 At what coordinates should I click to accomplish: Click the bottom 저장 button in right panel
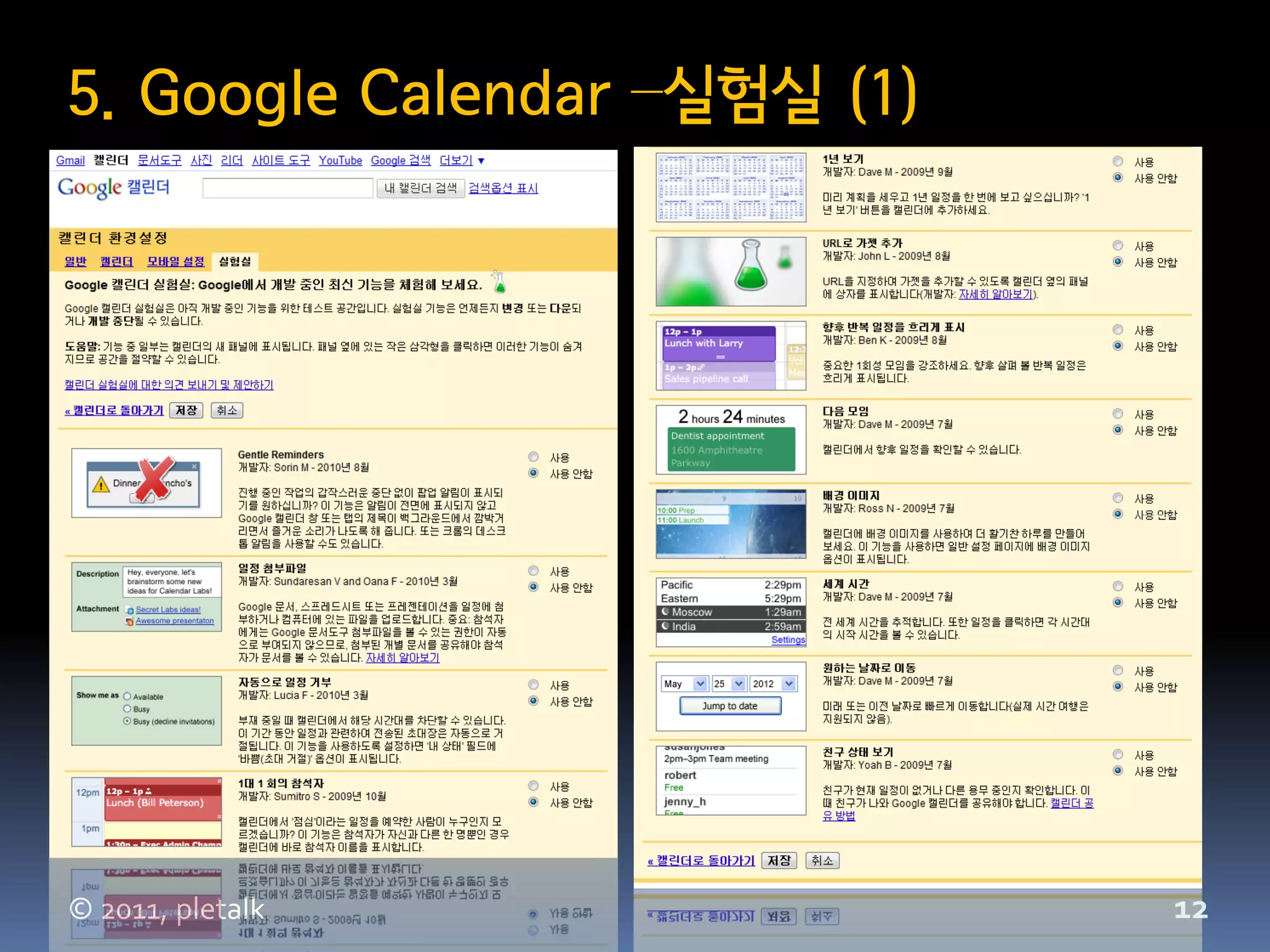(x=779, y=861)
